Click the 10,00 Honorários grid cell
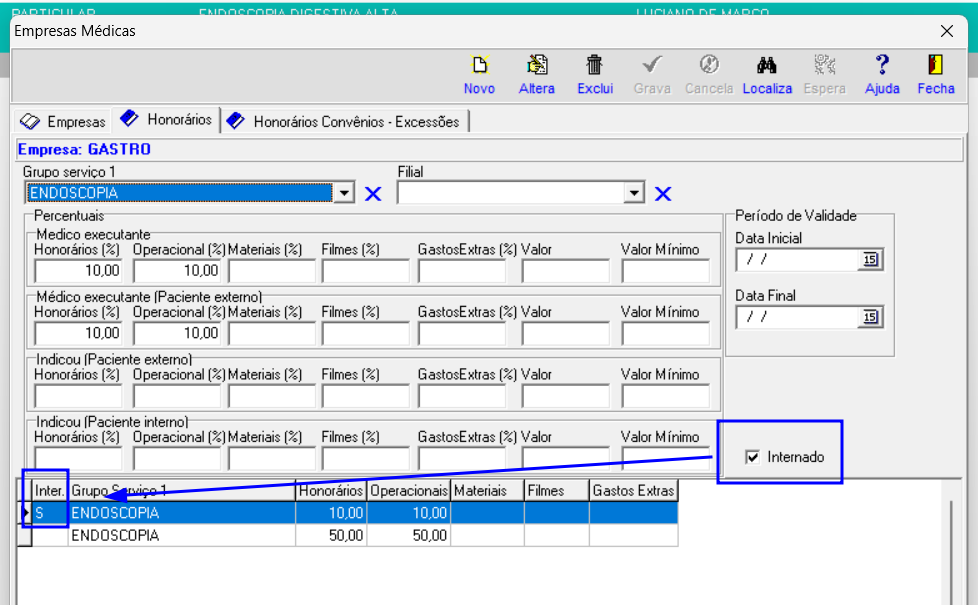Image resolution: width=978 pixels, height=605 pixels. [x=331, y=513]
